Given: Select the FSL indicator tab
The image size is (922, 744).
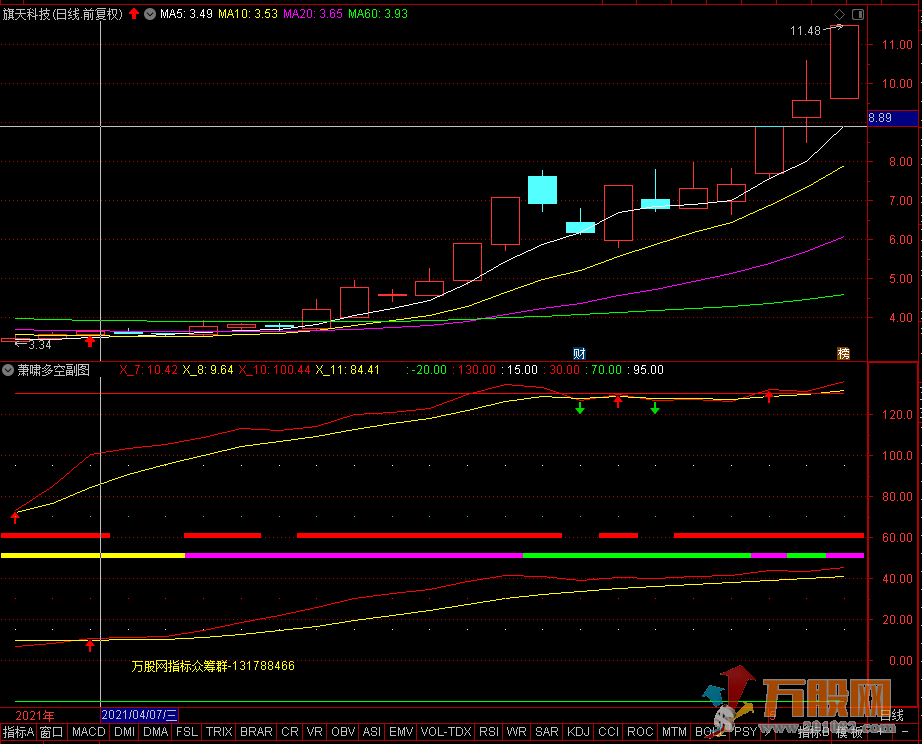Looking at the screenshot, I should pos(187,732).
